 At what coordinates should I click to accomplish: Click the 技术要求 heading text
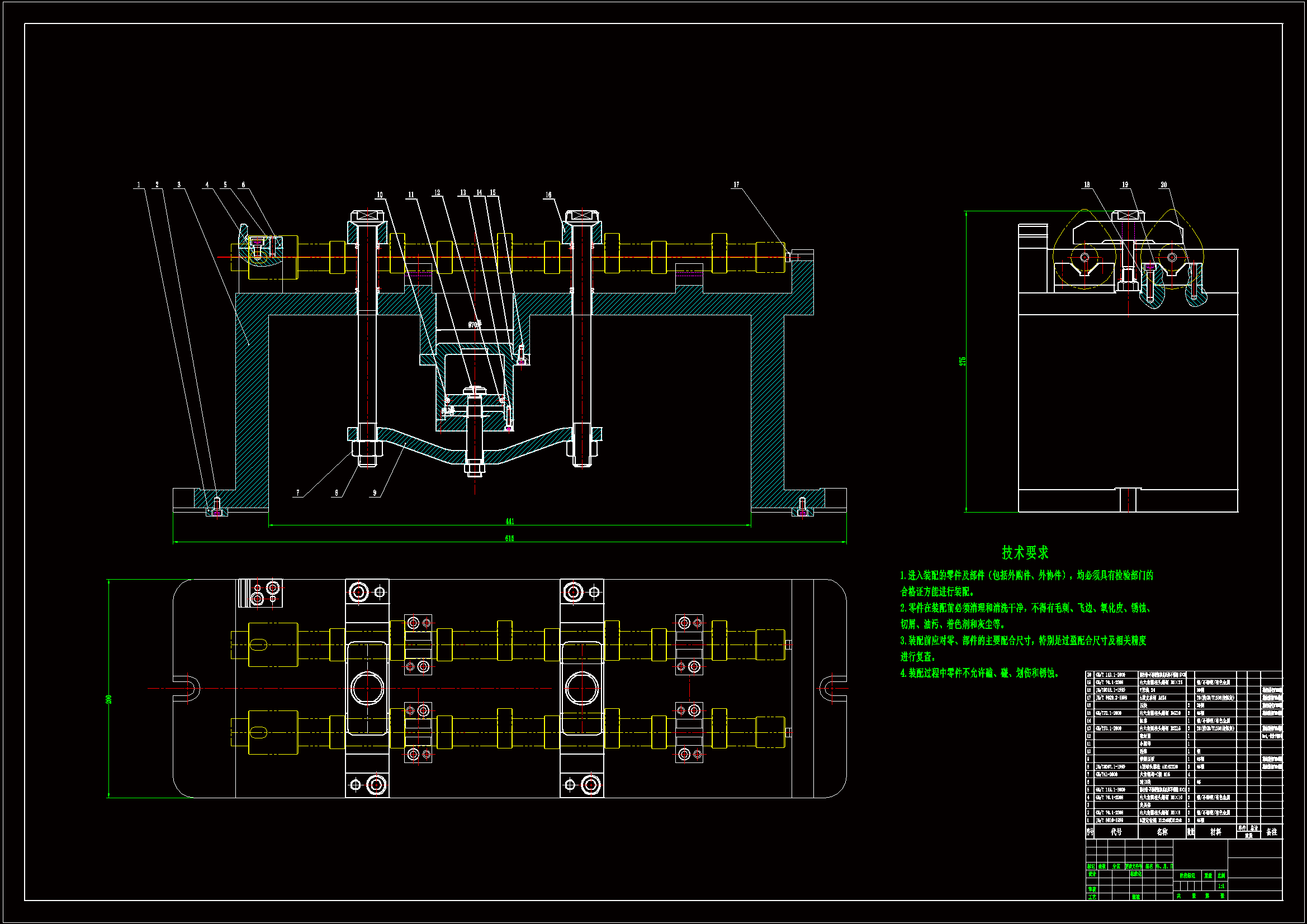(x=1025, y=552)
